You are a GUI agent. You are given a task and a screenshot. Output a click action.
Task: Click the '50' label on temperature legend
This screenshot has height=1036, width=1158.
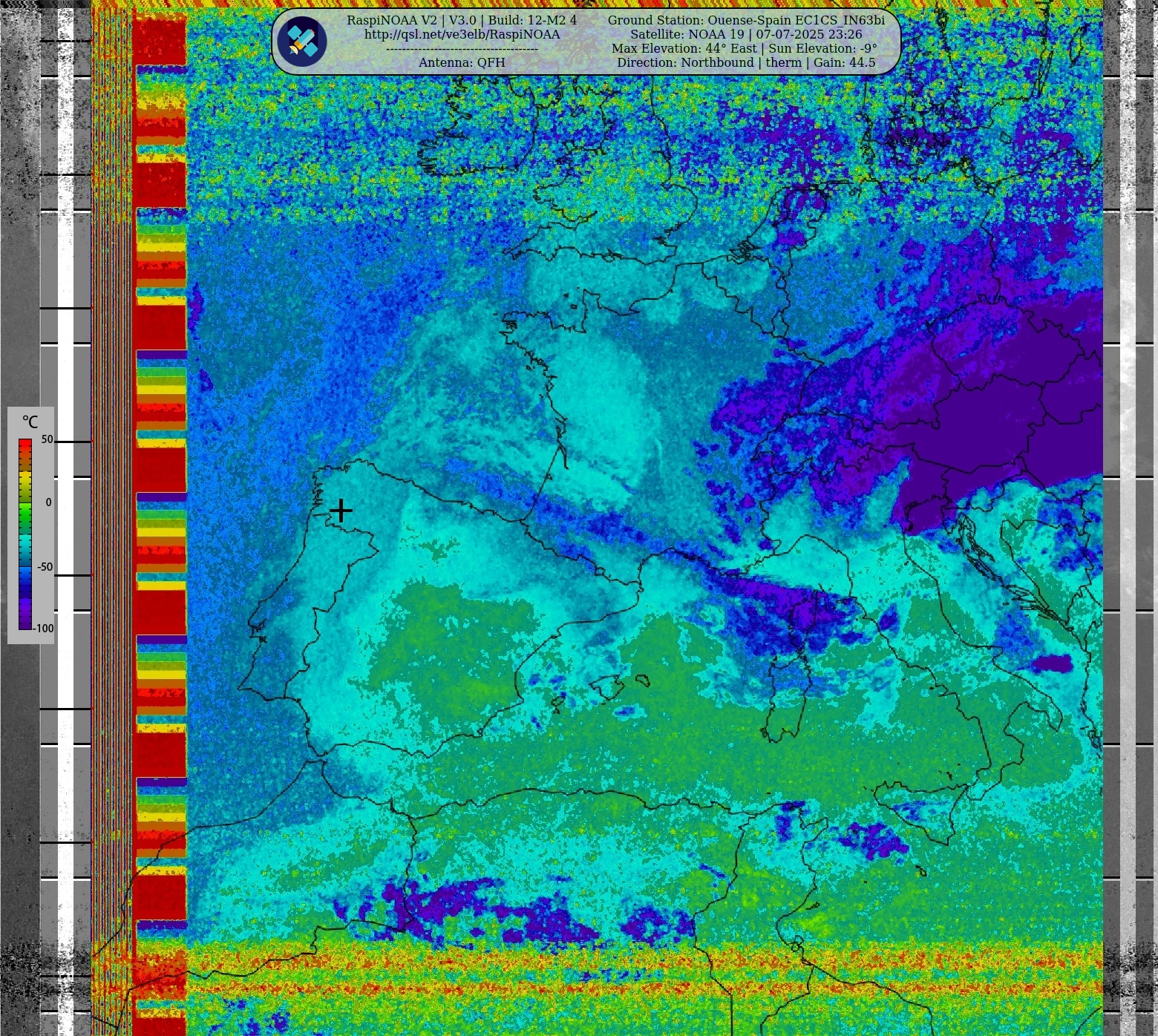(47, 439)
